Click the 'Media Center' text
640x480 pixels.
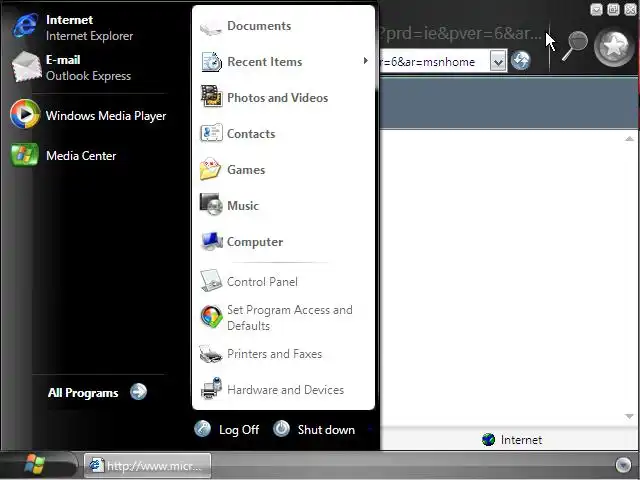coord(81,156)
